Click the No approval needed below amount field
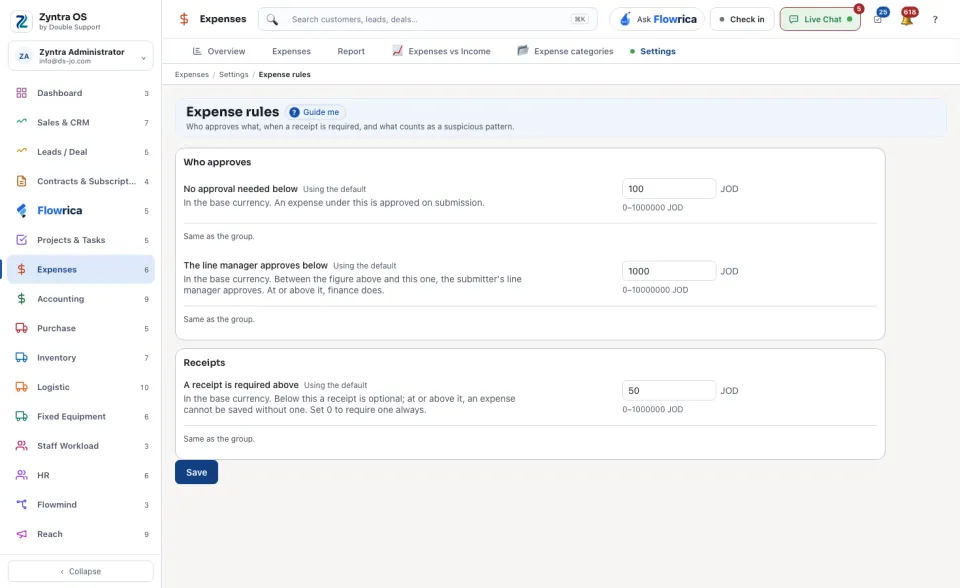Screen dimensions: 960x588 669,189
